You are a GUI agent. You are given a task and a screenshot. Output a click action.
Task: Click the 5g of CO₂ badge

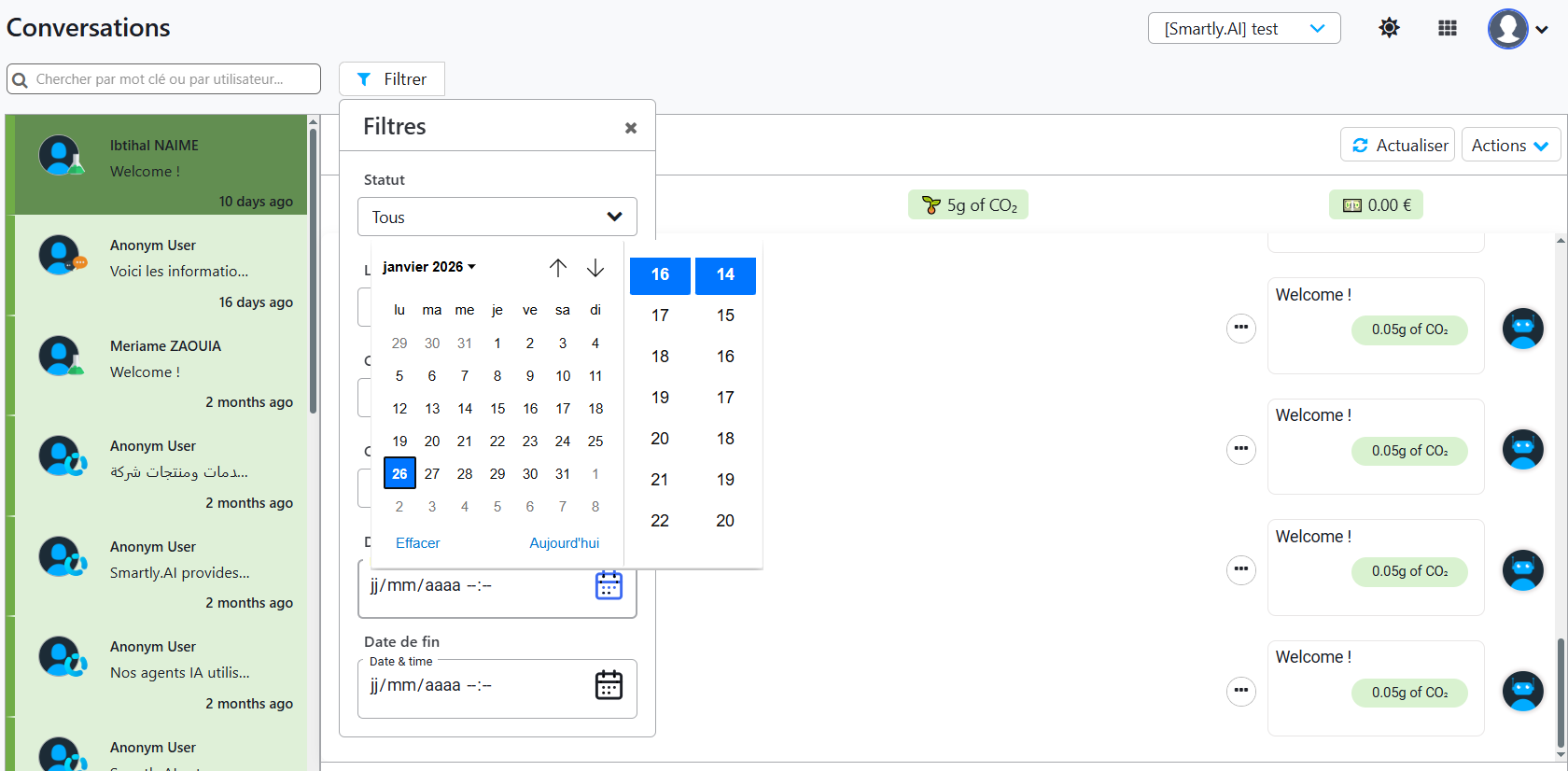pyautogui.click(x=968, y=205)
